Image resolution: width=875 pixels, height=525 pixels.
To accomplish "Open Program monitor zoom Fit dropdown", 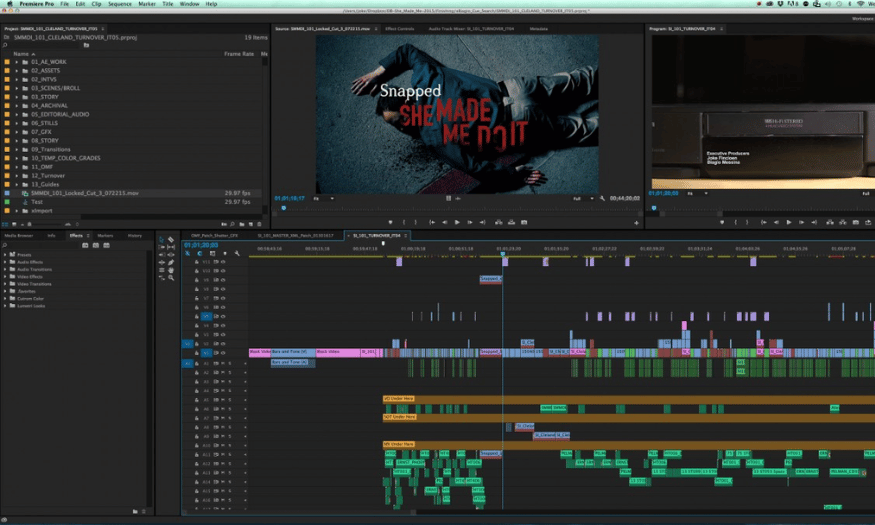I will (x=698, y=193).
